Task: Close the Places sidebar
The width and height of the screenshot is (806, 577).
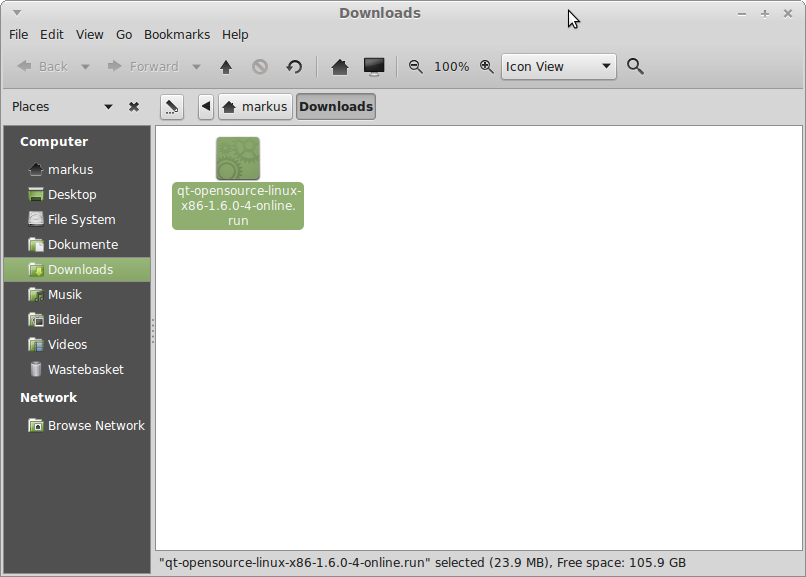Action: tap(134, 107)
